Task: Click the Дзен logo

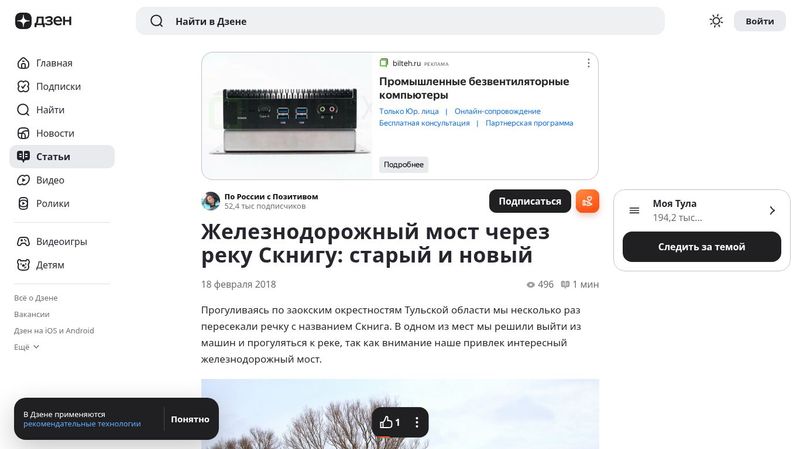Action: pyautogui.click(x=43, y=21)
